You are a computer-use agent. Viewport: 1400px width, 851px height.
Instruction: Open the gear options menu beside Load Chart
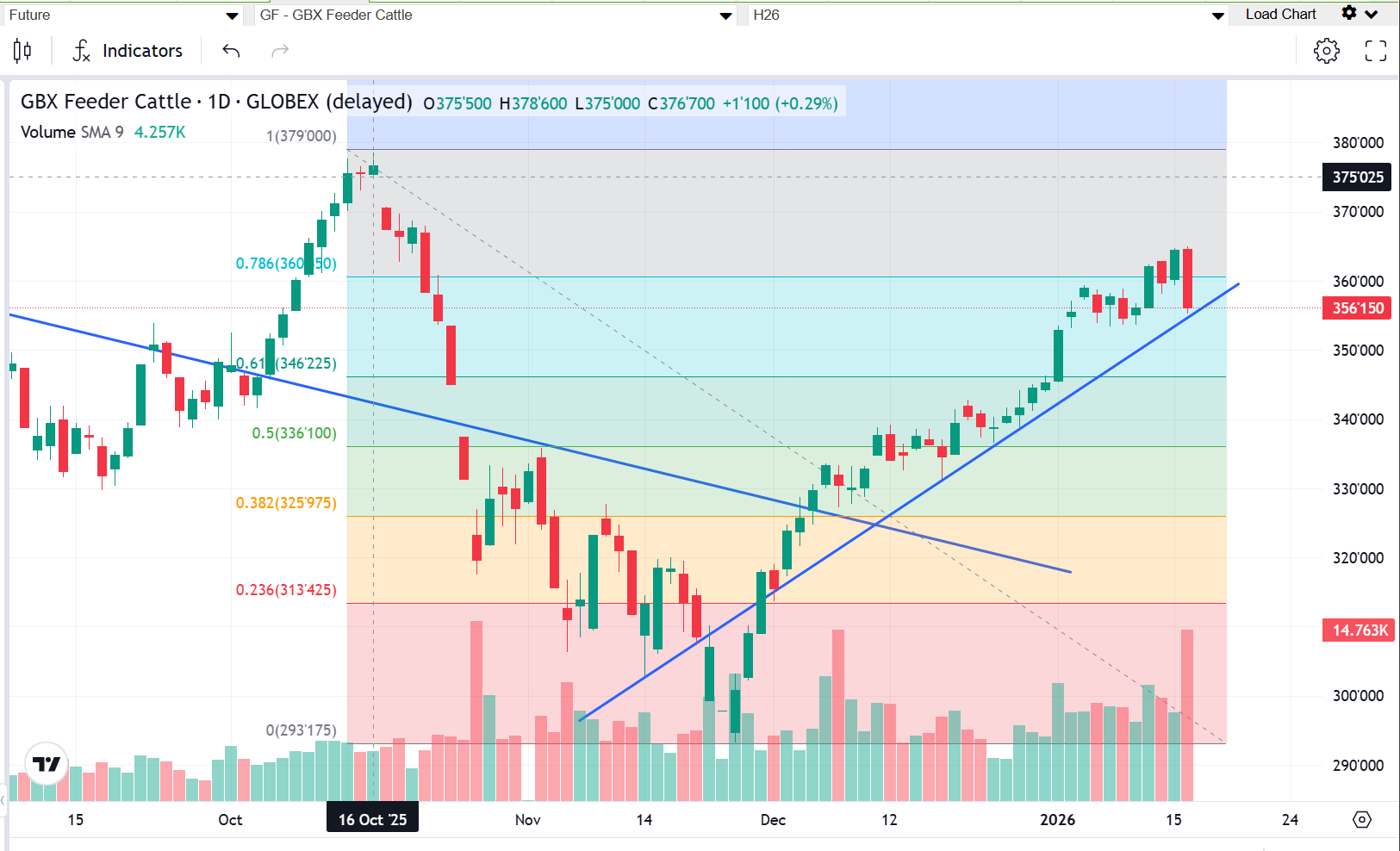1360,14
